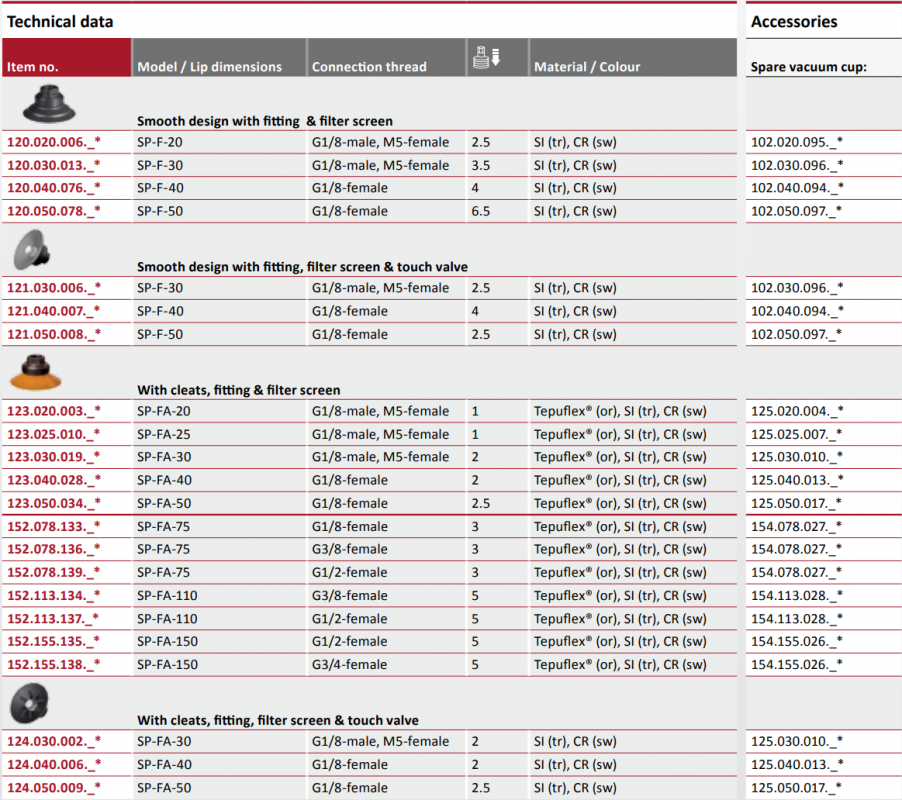Select item number 152.113.134._*
Image resolution: width=902 pixels, height=800 pixels.
tap(53, 595)
